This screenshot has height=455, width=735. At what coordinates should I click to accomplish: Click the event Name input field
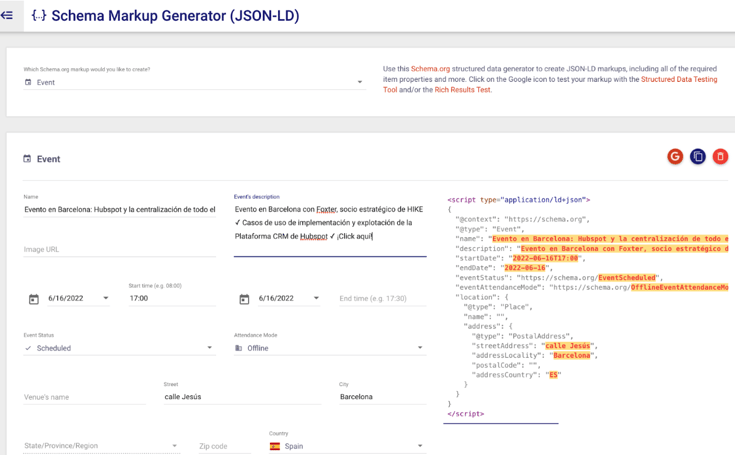coord(120,209)
